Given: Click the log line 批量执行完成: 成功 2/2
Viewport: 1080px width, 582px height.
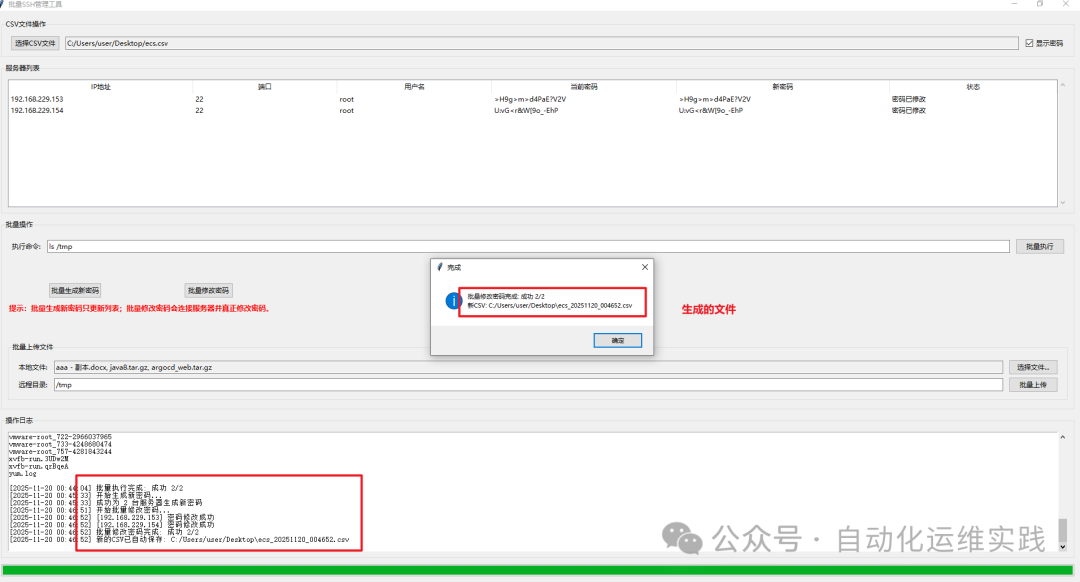Looking at the screenshot, I should point(96,488).
